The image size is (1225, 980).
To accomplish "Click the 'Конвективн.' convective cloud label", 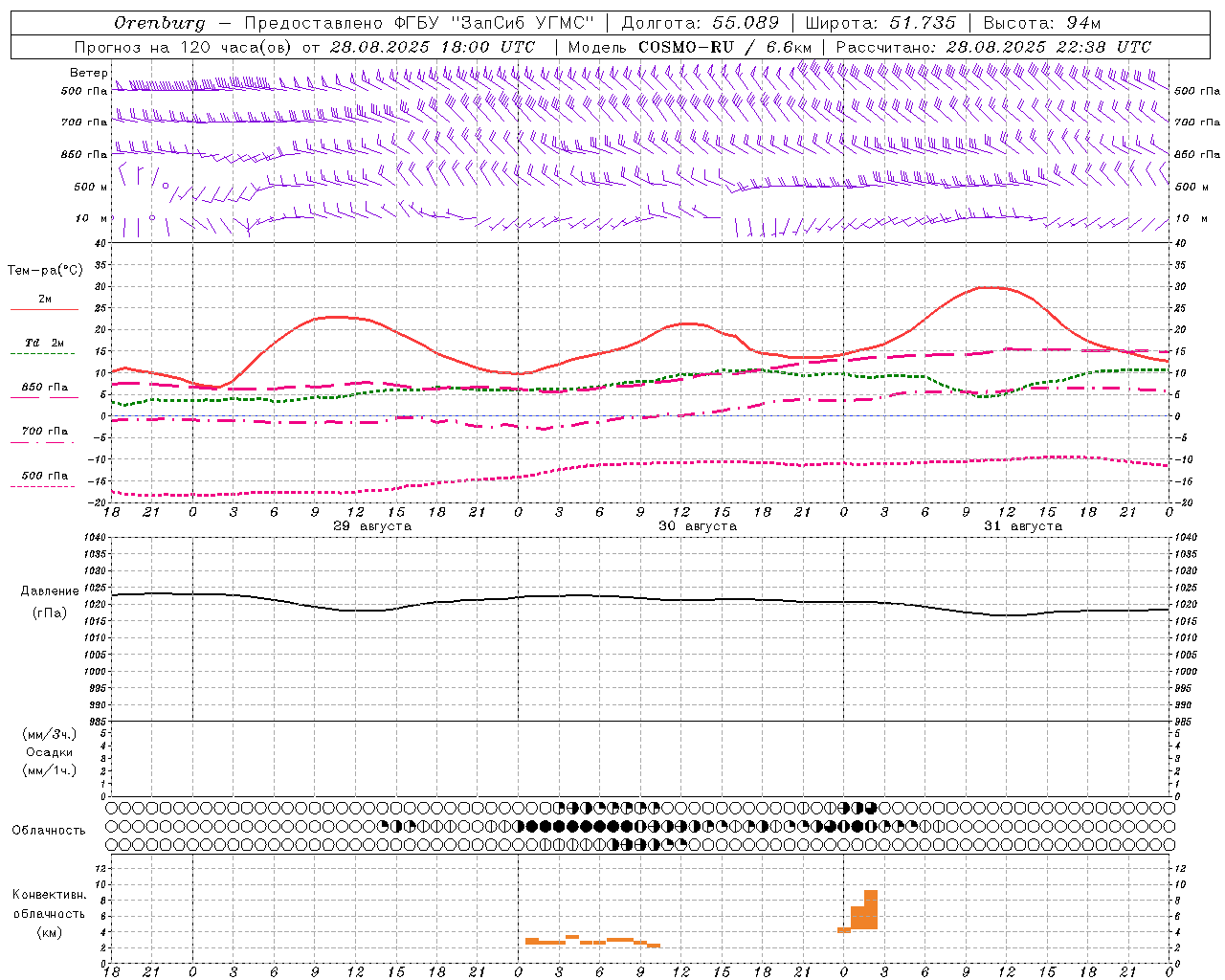I will click(50, 895).
